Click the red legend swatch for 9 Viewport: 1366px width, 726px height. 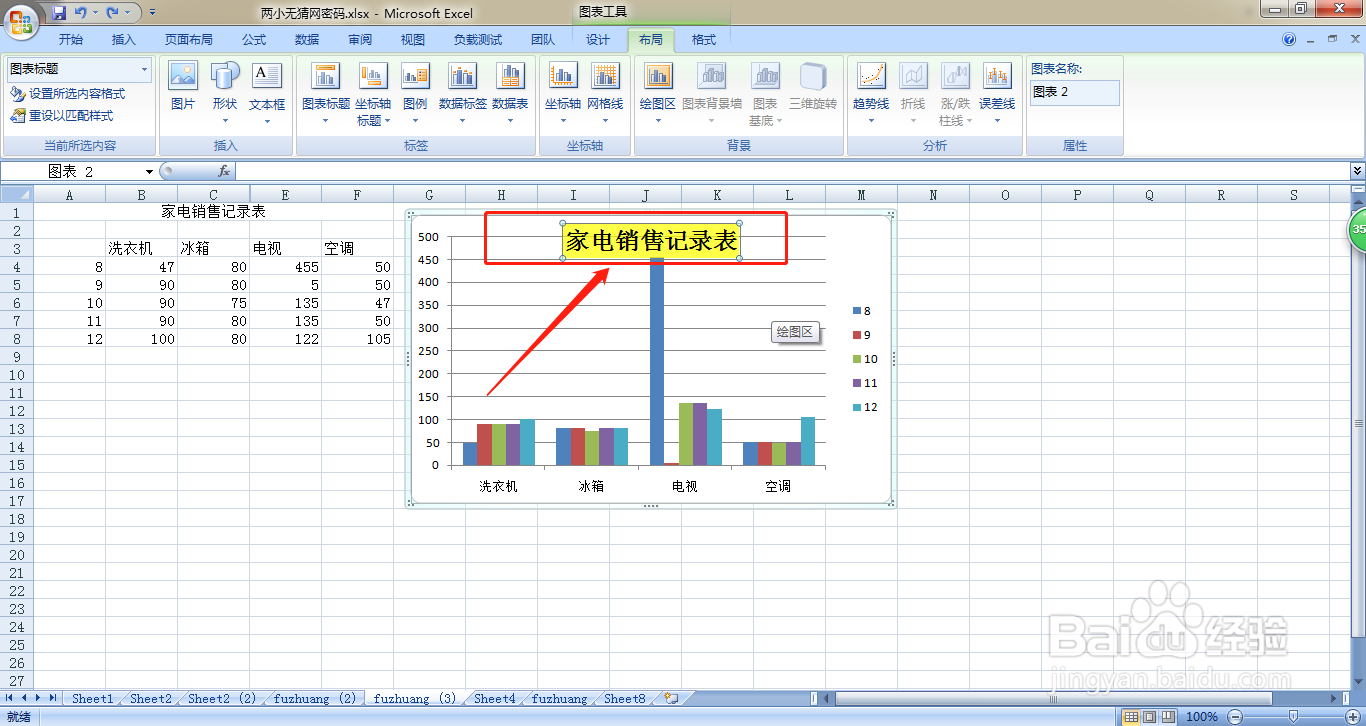pyautogui.click(x=856, y=335)
